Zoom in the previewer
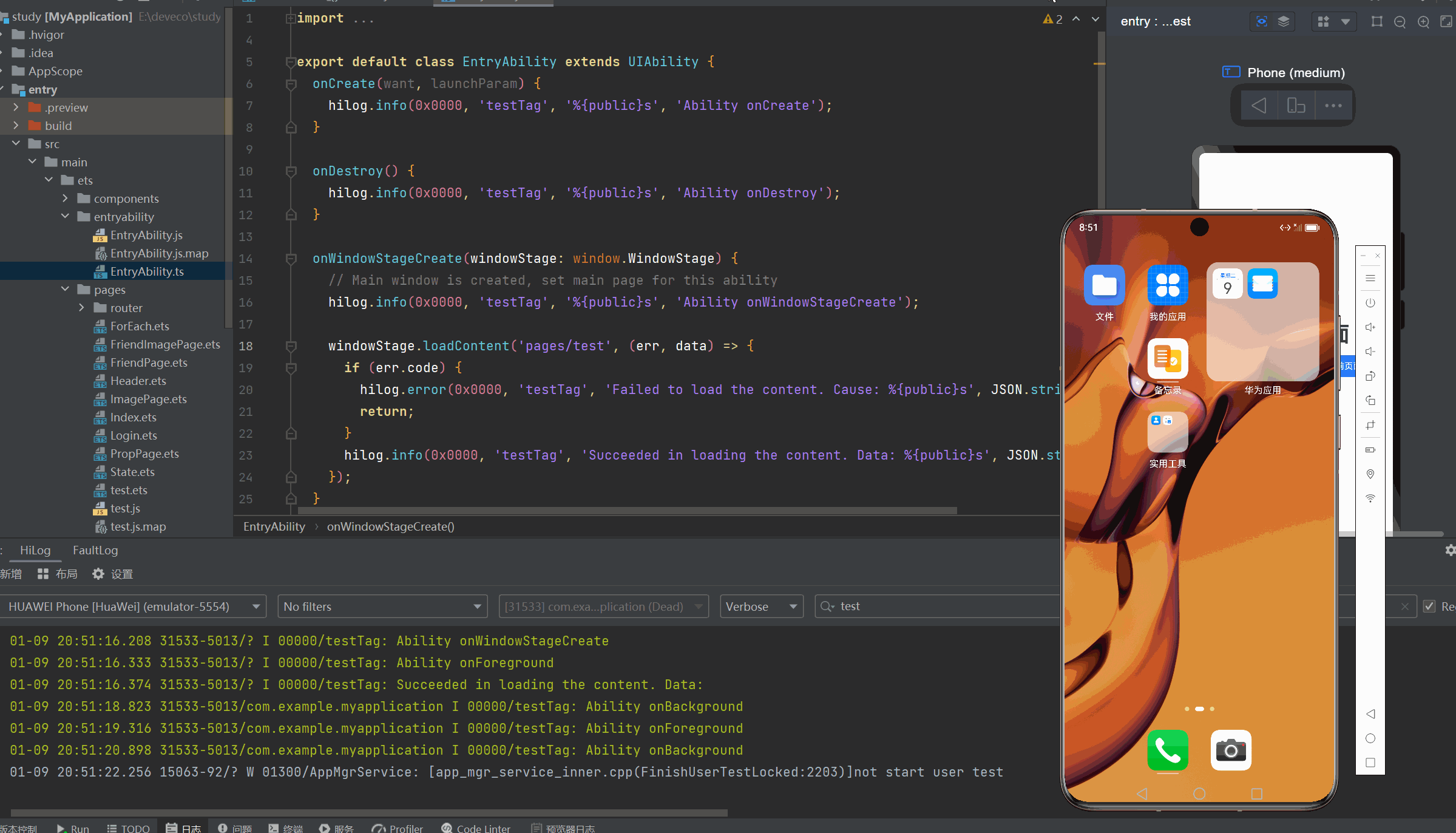Image resolution: width=1456 pixels, height=833 pixels. [1423, 22]
